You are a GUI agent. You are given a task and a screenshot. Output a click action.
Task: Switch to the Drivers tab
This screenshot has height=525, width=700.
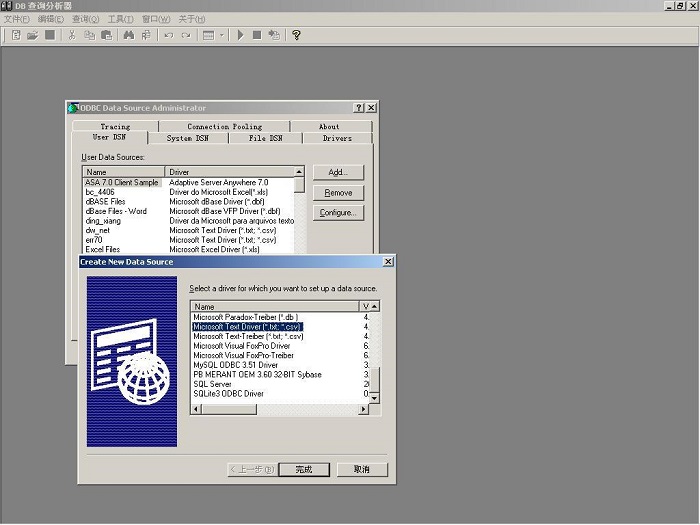click(337, 138)
